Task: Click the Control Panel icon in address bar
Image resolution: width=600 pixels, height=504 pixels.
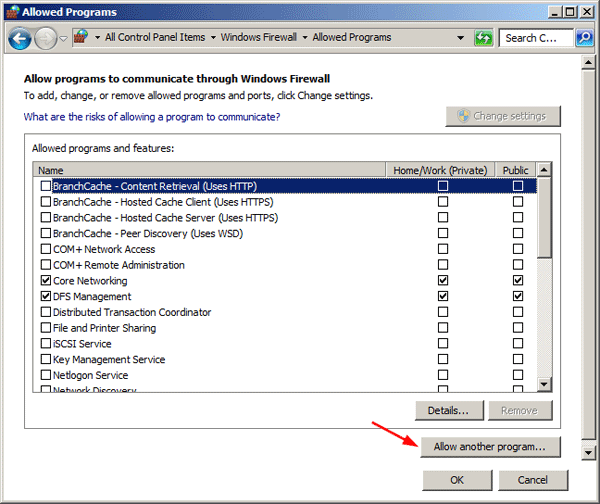Action: pyautogui.click(x=81, y=37)
